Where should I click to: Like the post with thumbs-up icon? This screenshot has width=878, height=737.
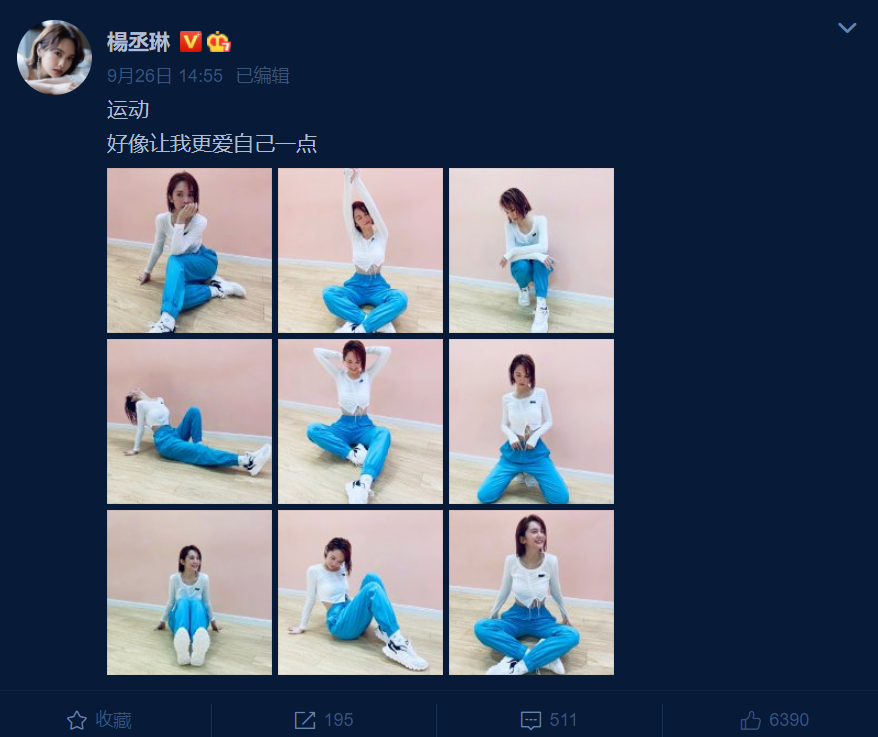tap(751, 720)
